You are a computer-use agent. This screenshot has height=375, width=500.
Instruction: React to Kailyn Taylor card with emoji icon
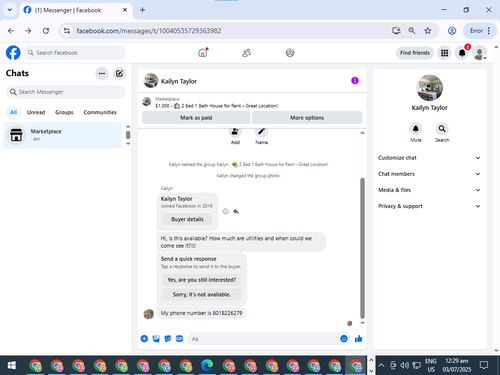[x=226, y=211]
